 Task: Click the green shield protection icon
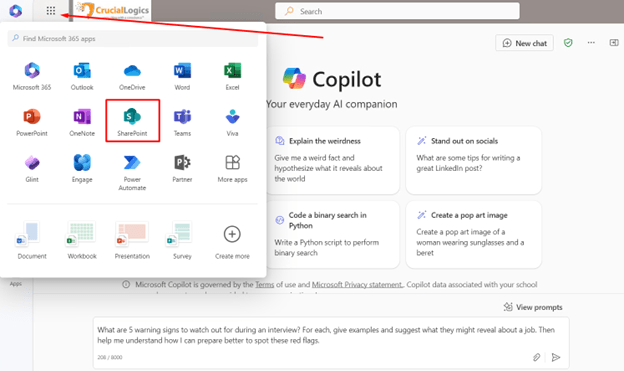tap(568, 43)
